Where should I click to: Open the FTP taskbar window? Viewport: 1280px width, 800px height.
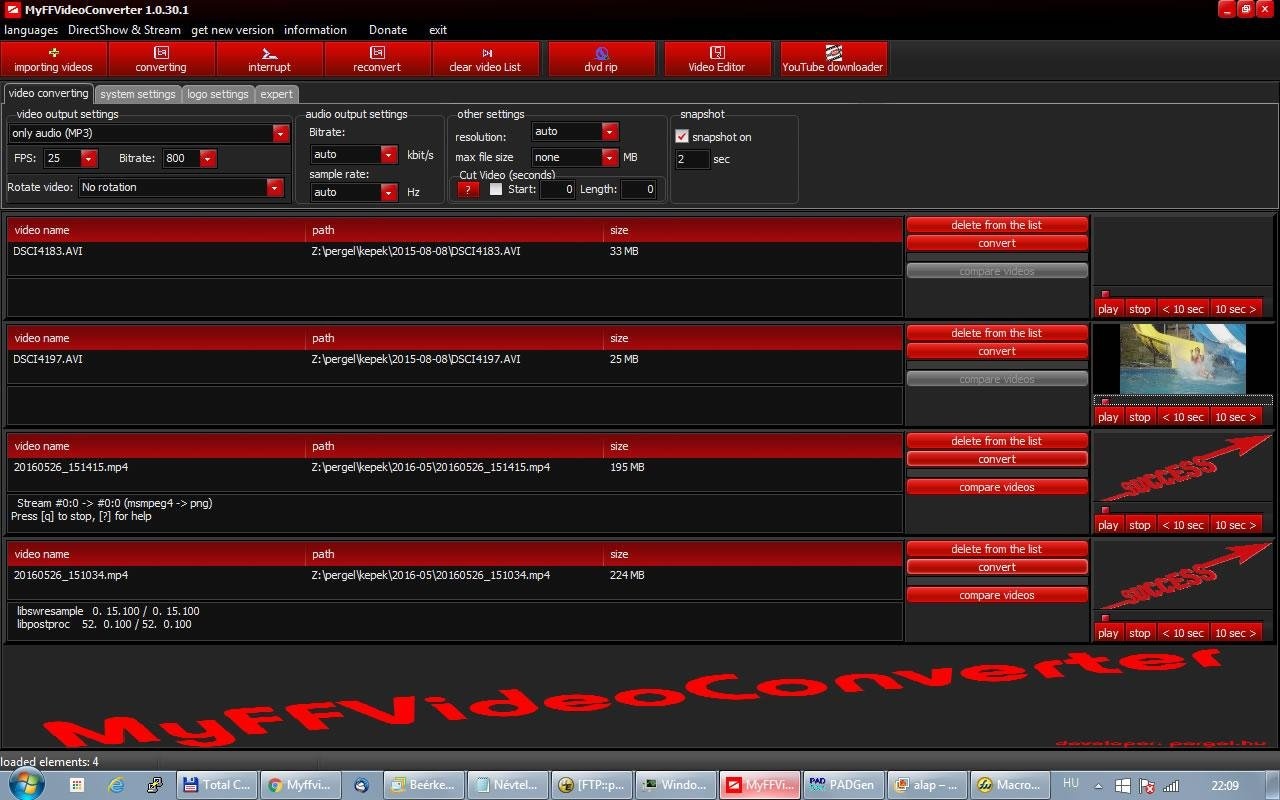(591, 785)
